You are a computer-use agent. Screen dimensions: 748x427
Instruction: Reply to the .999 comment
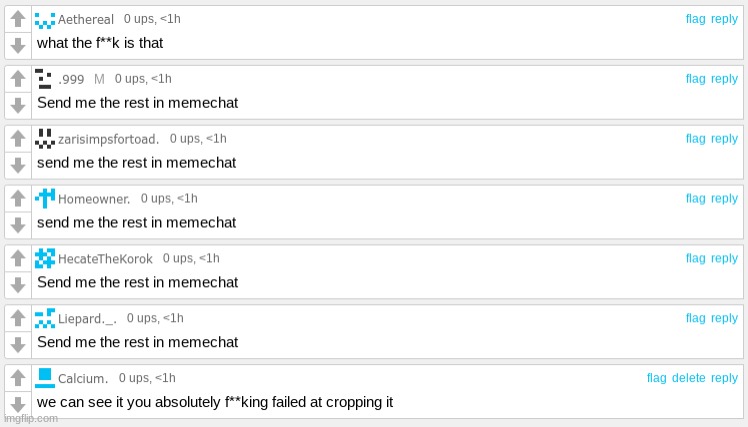pos(724,79)
